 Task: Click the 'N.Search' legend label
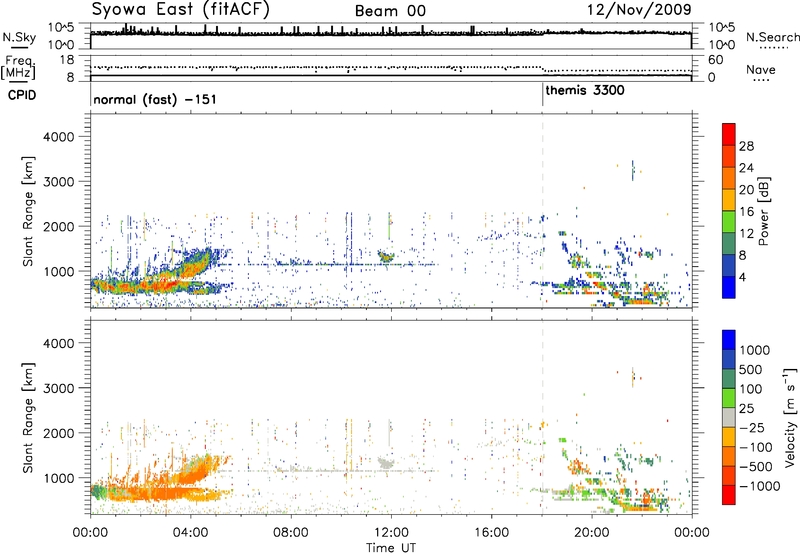(772, 37)
